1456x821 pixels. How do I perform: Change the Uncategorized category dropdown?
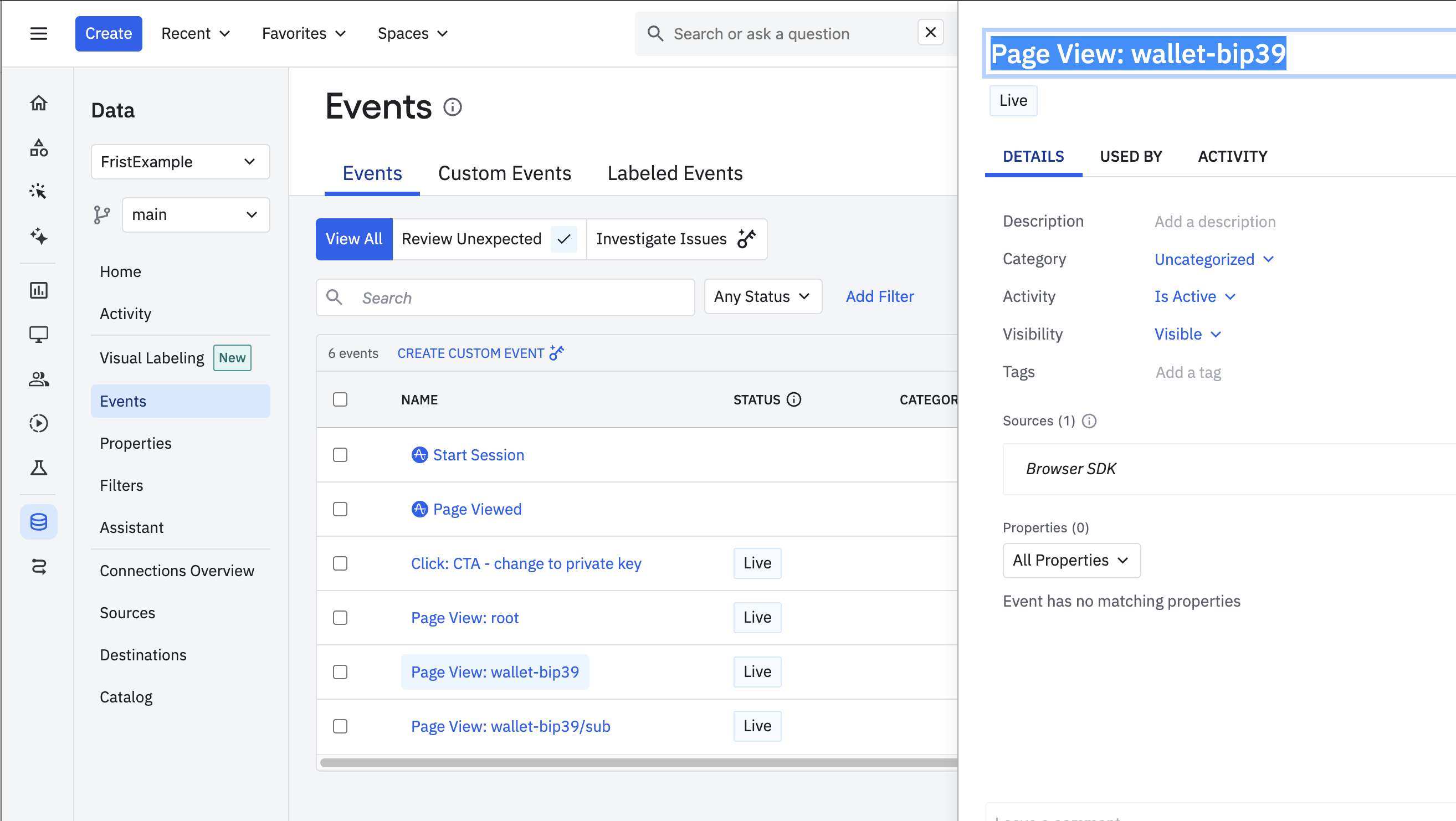tap(1213, 259)
